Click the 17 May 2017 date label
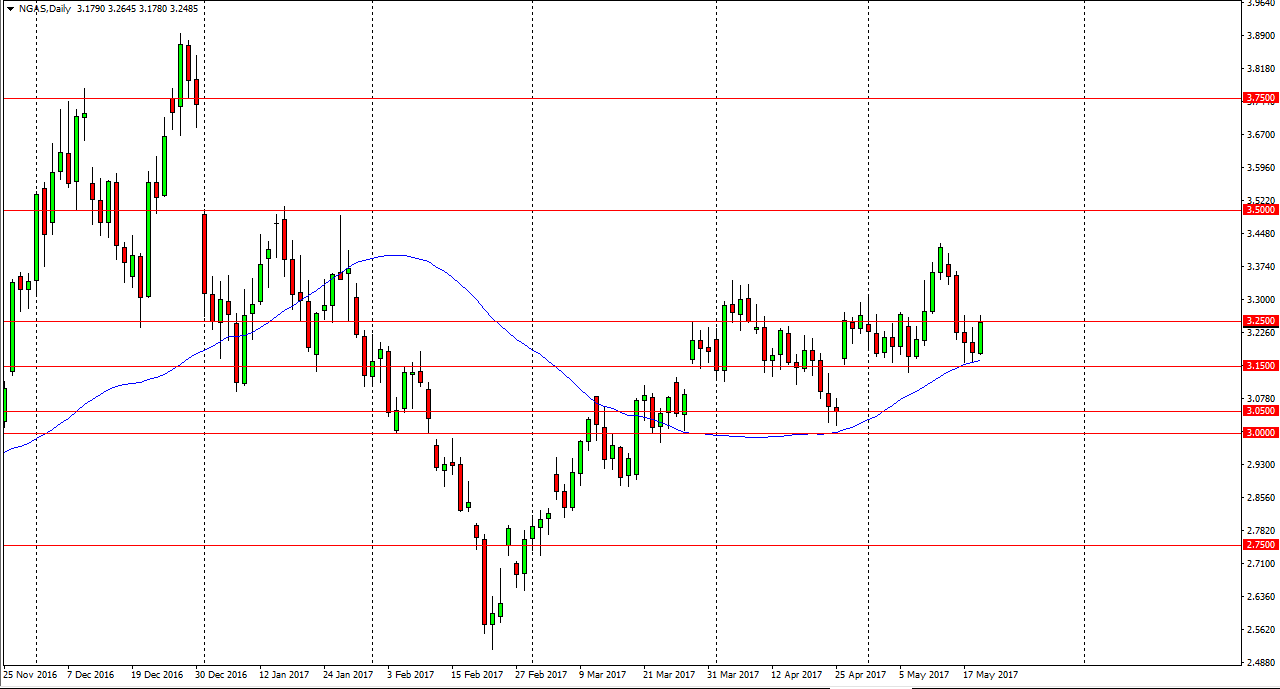This screenshot has height=689, width=1280. pyautogui.click(x=989, y=675)
